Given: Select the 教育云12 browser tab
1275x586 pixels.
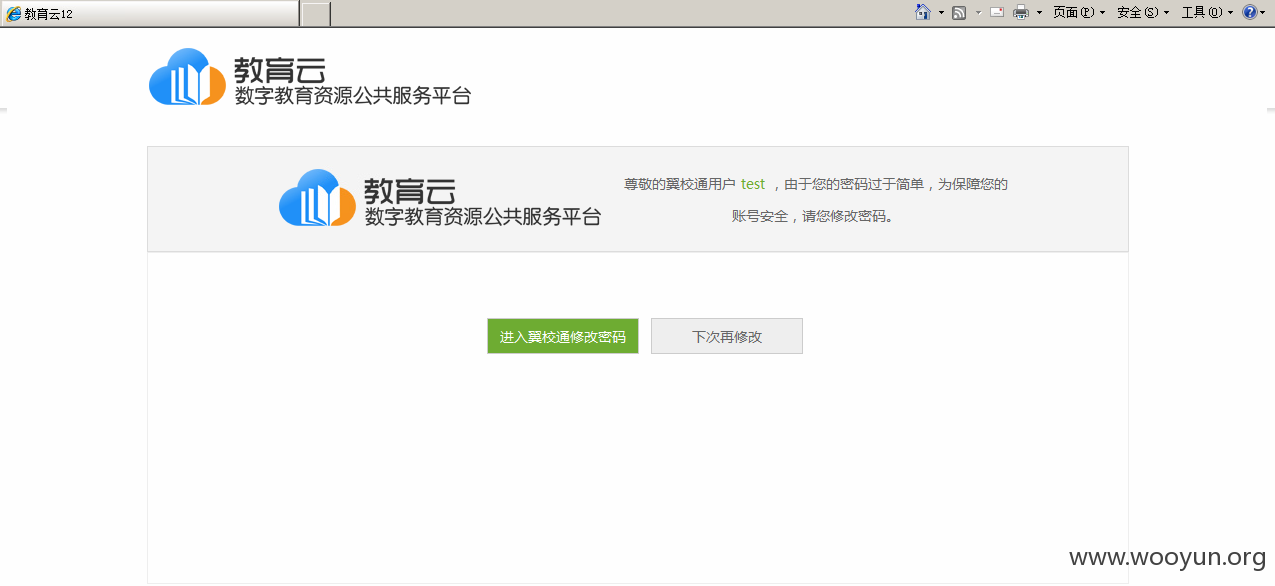Looking at the screenshot, I should pos(149,14).
